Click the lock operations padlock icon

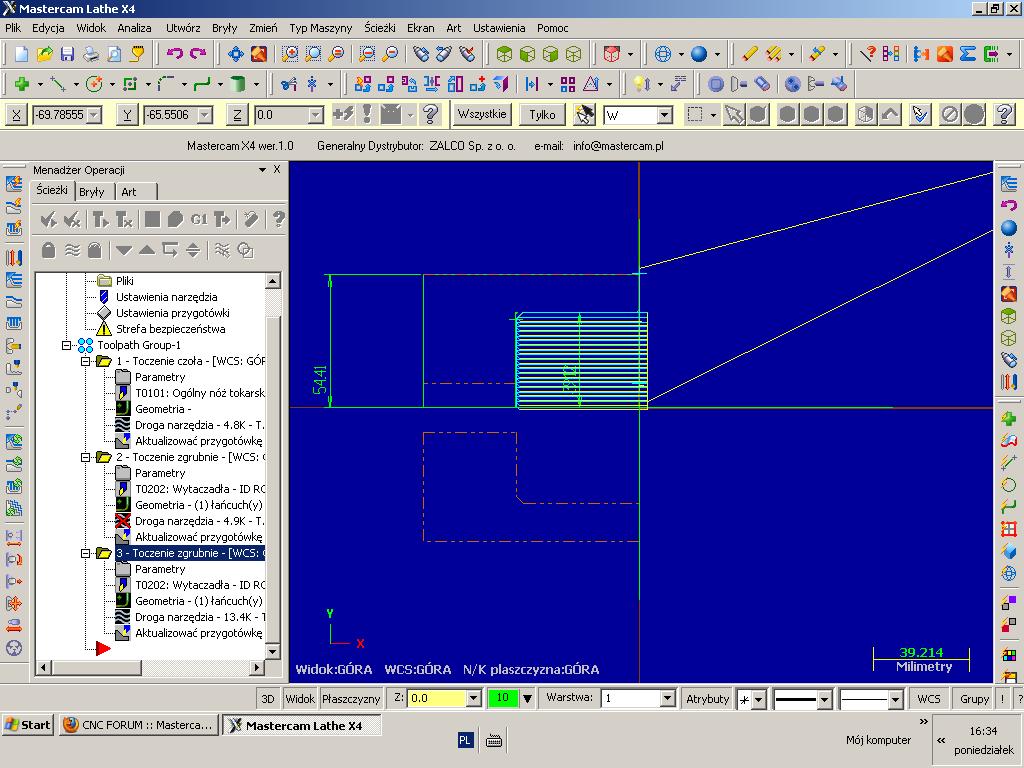tap(48, 250)
